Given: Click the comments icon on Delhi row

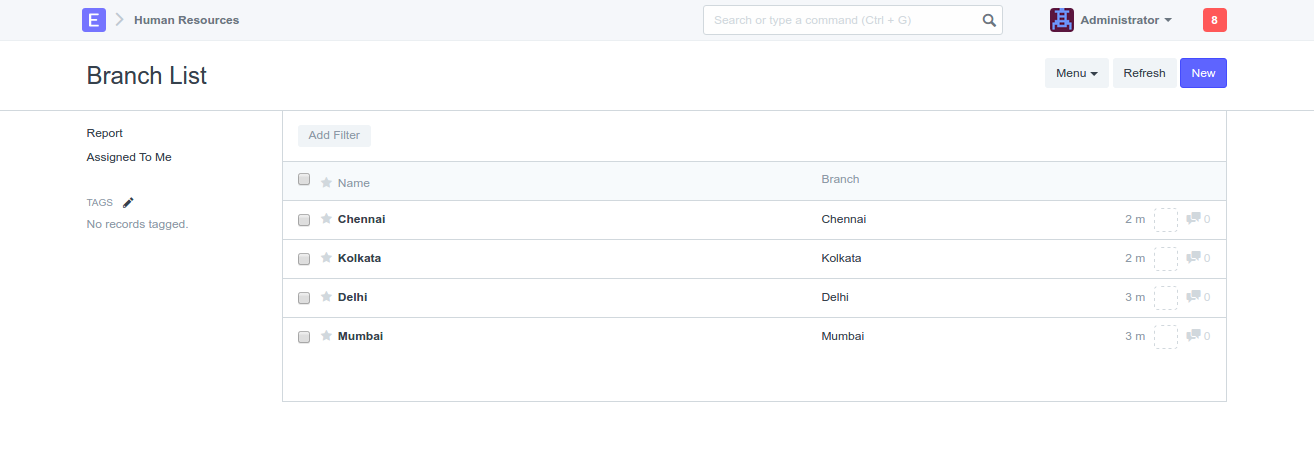Looking at the screenshot, I should tap(1193, 297).
